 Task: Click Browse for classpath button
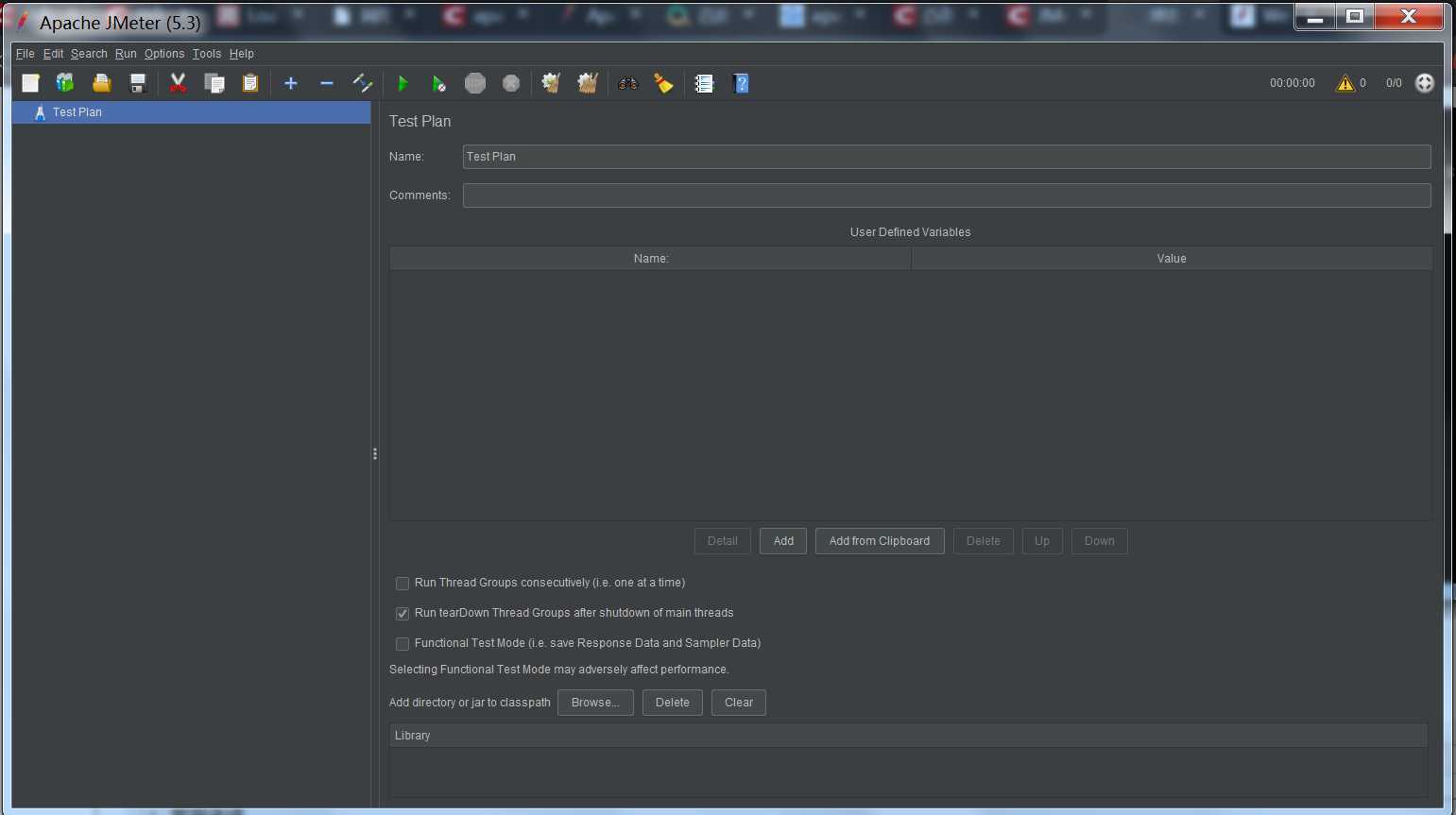(595, 703)
